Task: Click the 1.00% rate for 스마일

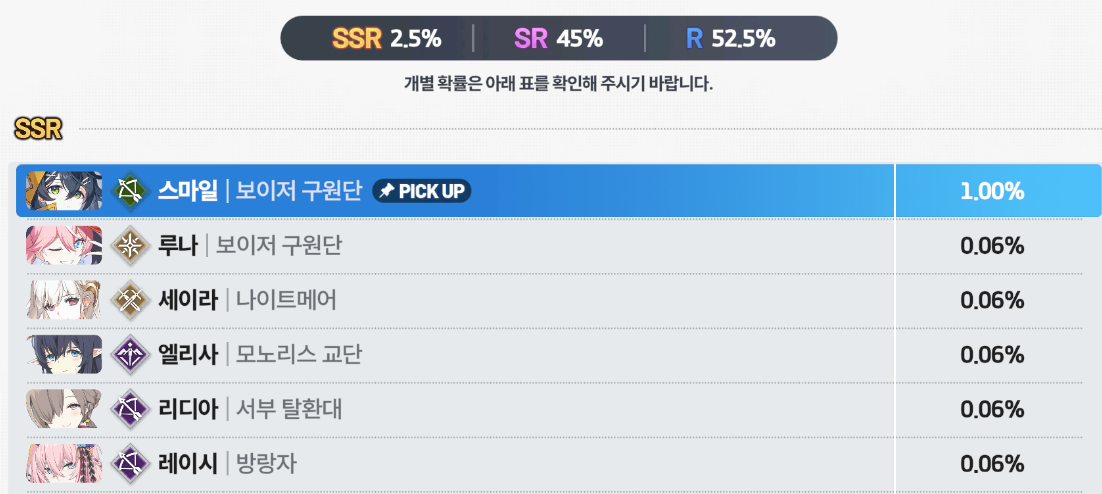Action: [992, 191]
